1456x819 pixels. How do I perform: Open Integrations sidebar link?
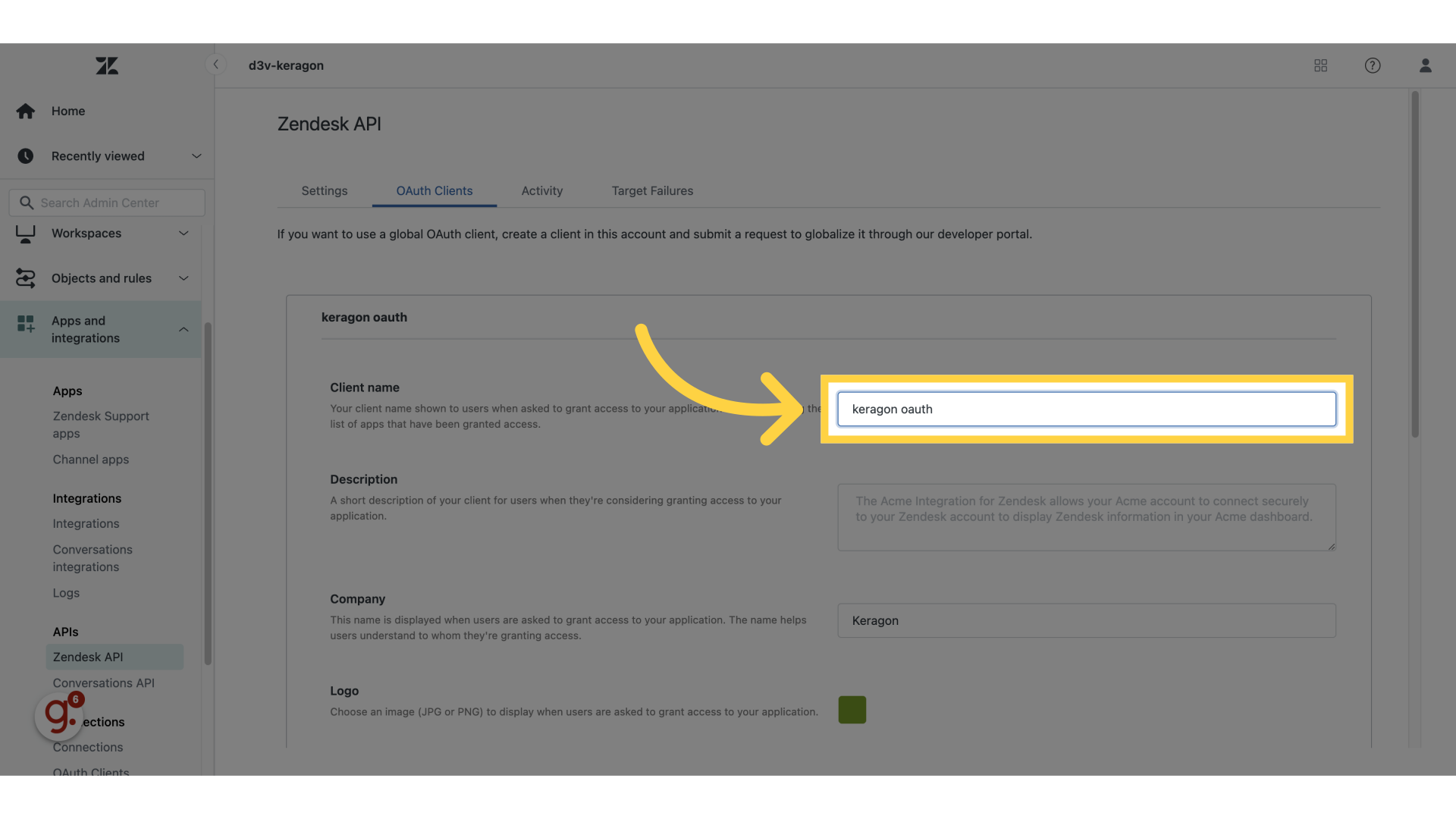[x=86, y=524]
